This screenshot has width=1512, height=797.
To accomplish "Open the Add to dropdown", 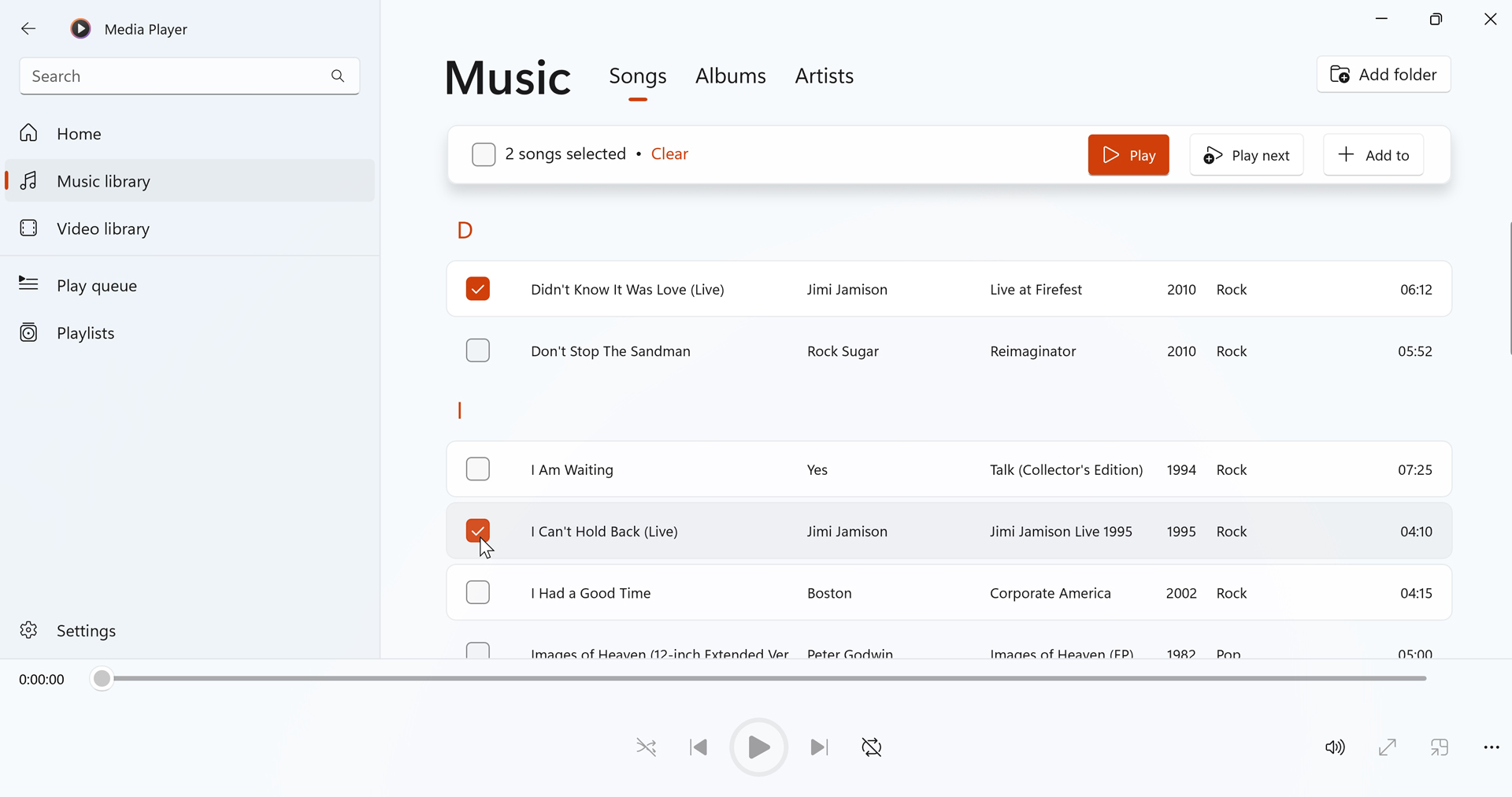I will point(1373,155).
